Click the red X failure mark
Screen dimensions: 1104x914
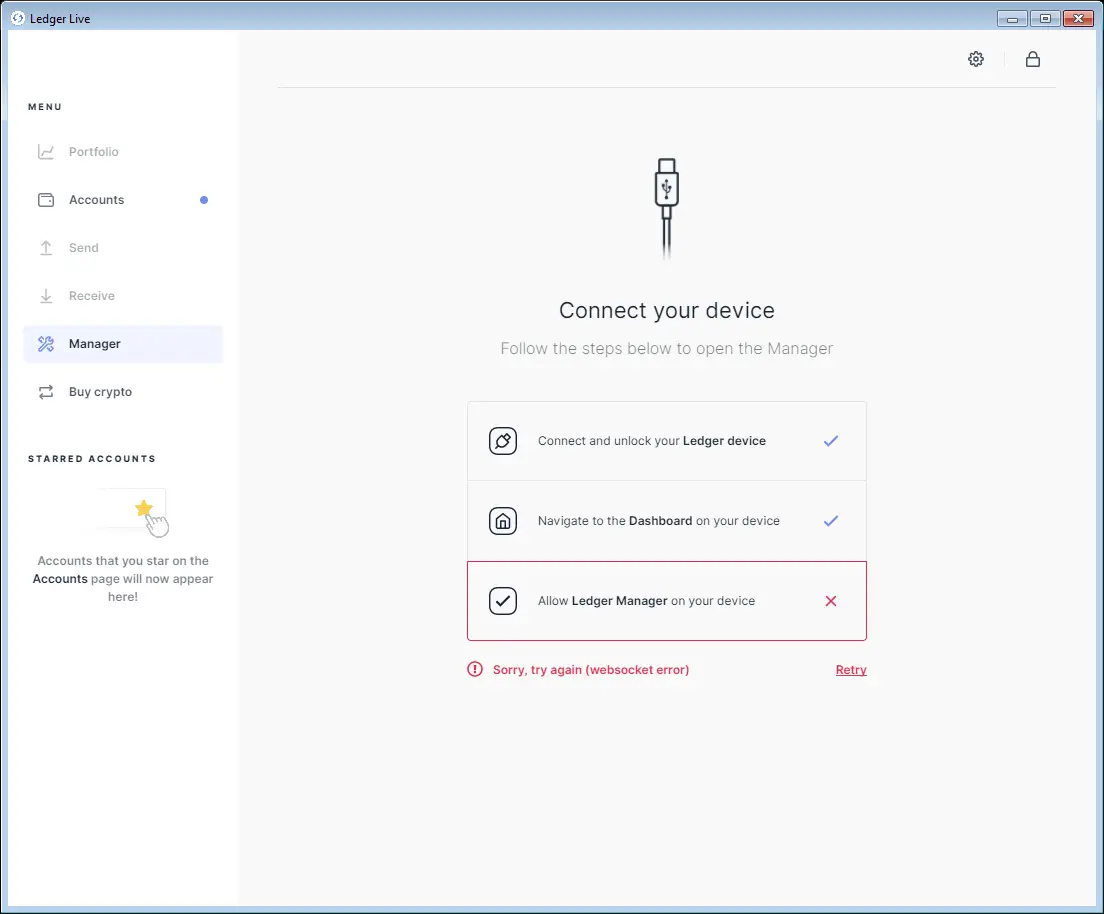pos(831,601)
